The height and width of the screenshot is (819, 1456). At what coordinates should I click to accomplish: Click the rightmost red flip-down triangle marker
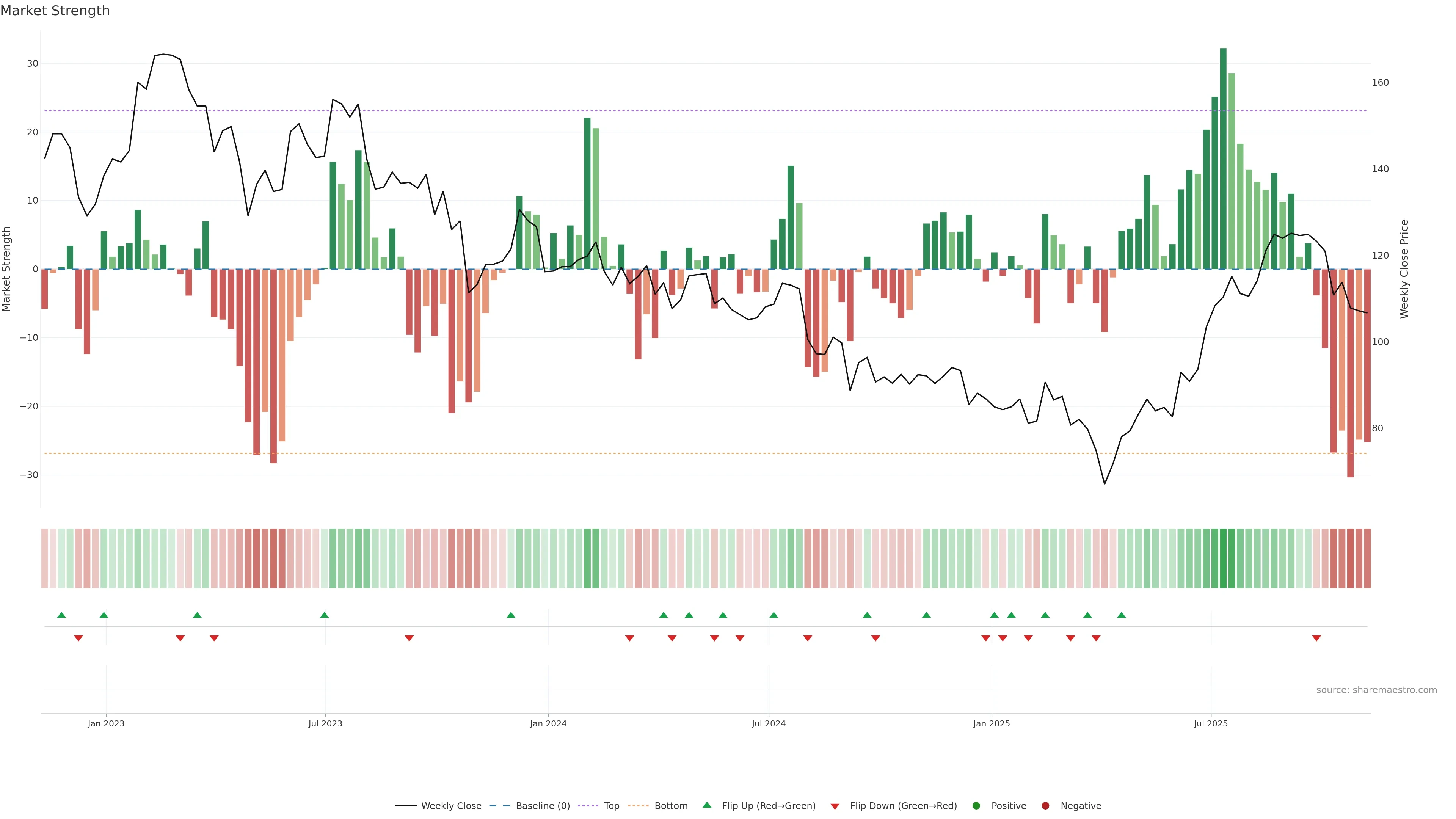coord(1316,638)
